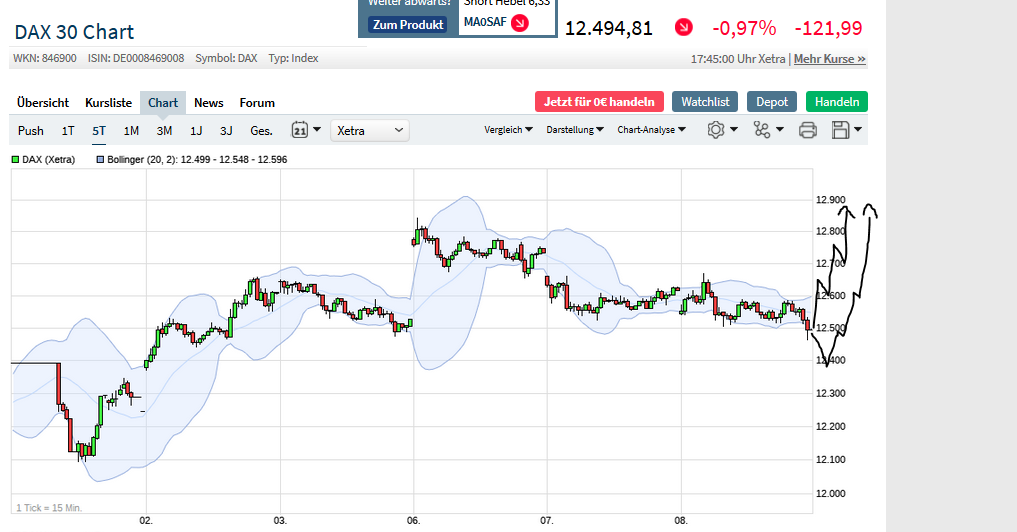Viewport: 1017px width, 532px height.
Task: Select the Chart tab
Action: [163, 103]
